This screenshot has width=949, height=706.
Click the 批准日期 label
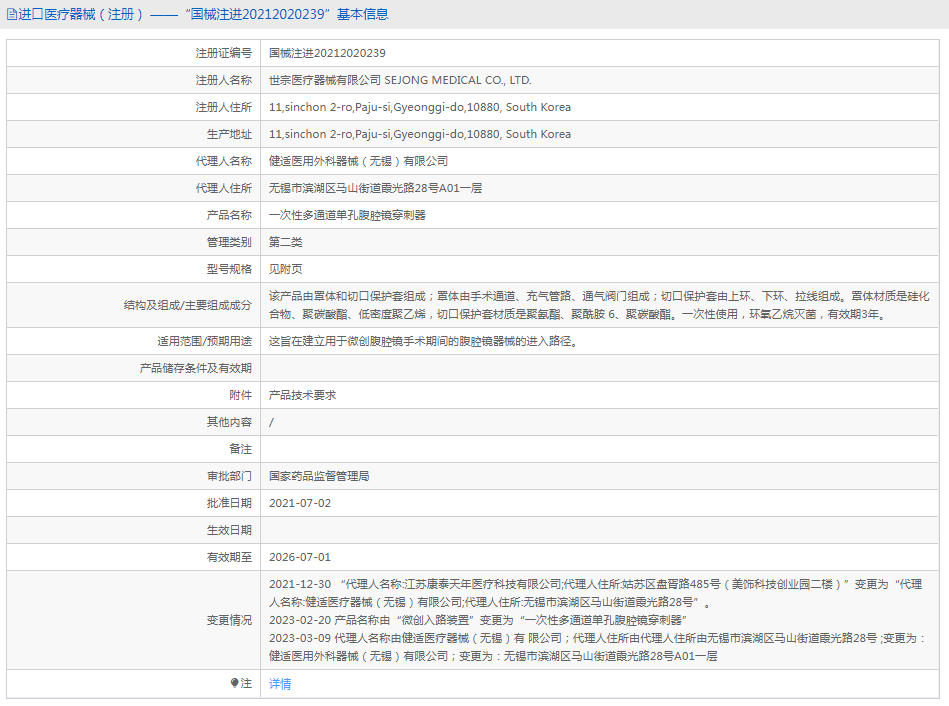pos(229,503)
